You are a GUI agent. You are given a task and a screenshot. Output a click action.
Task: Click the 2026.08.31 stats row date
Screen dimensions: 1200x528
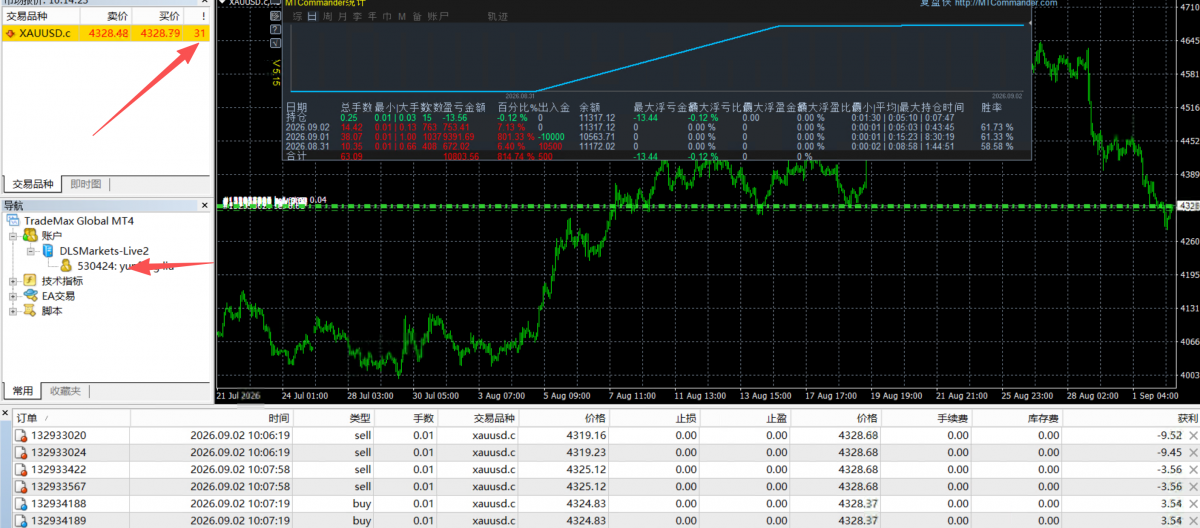[x=307, y=146]
